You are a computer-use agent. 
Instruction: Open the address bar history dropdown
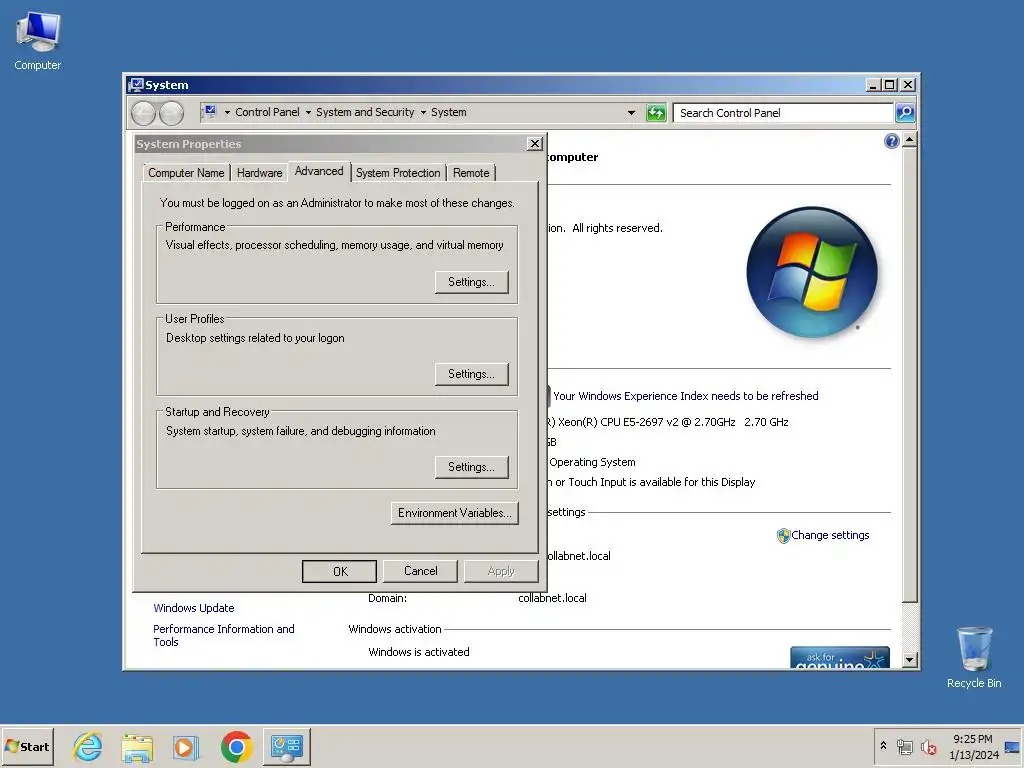point(632,113)
